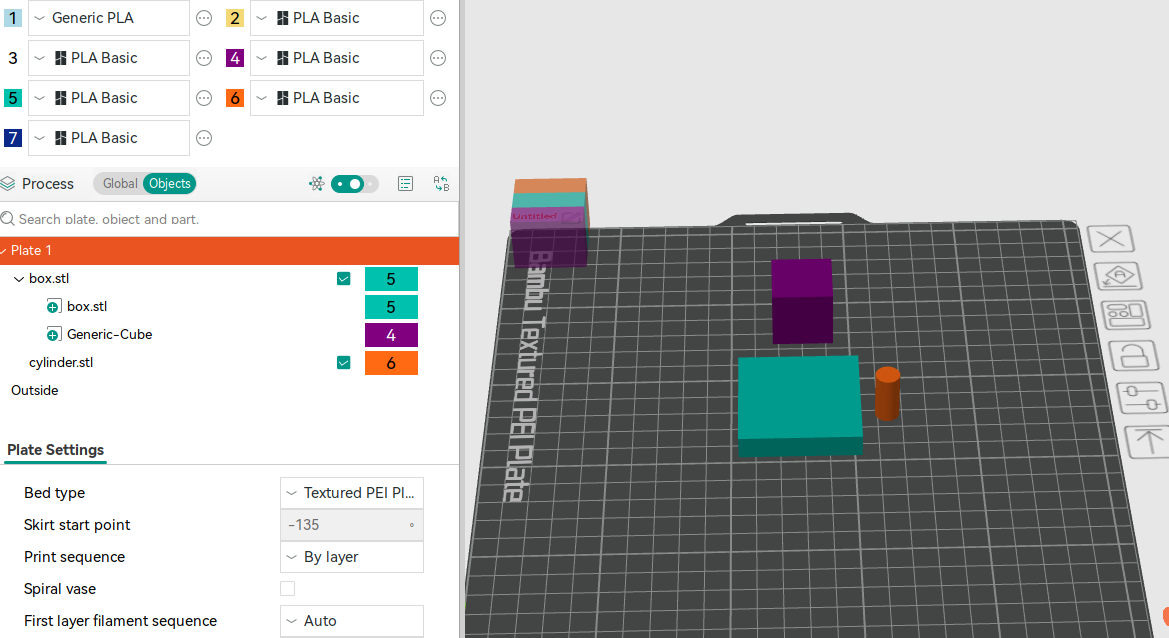
Task: Click the search plate, object and part field
Action: pos(230,218)
